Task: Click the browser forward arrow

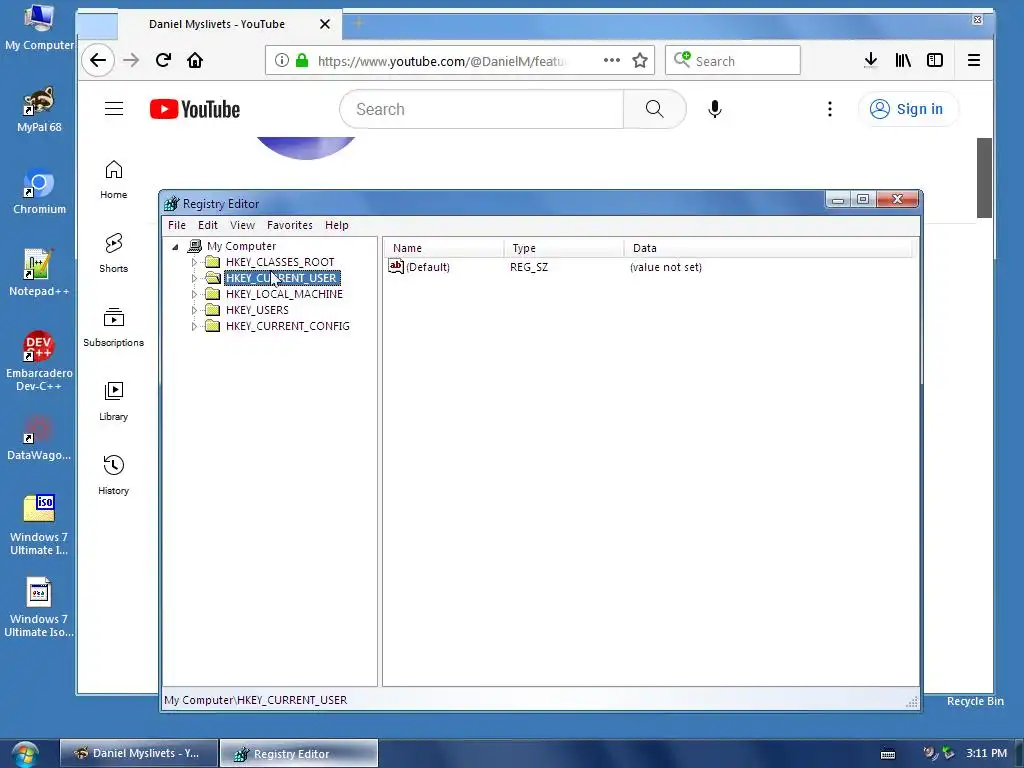Action: (131, 61)
